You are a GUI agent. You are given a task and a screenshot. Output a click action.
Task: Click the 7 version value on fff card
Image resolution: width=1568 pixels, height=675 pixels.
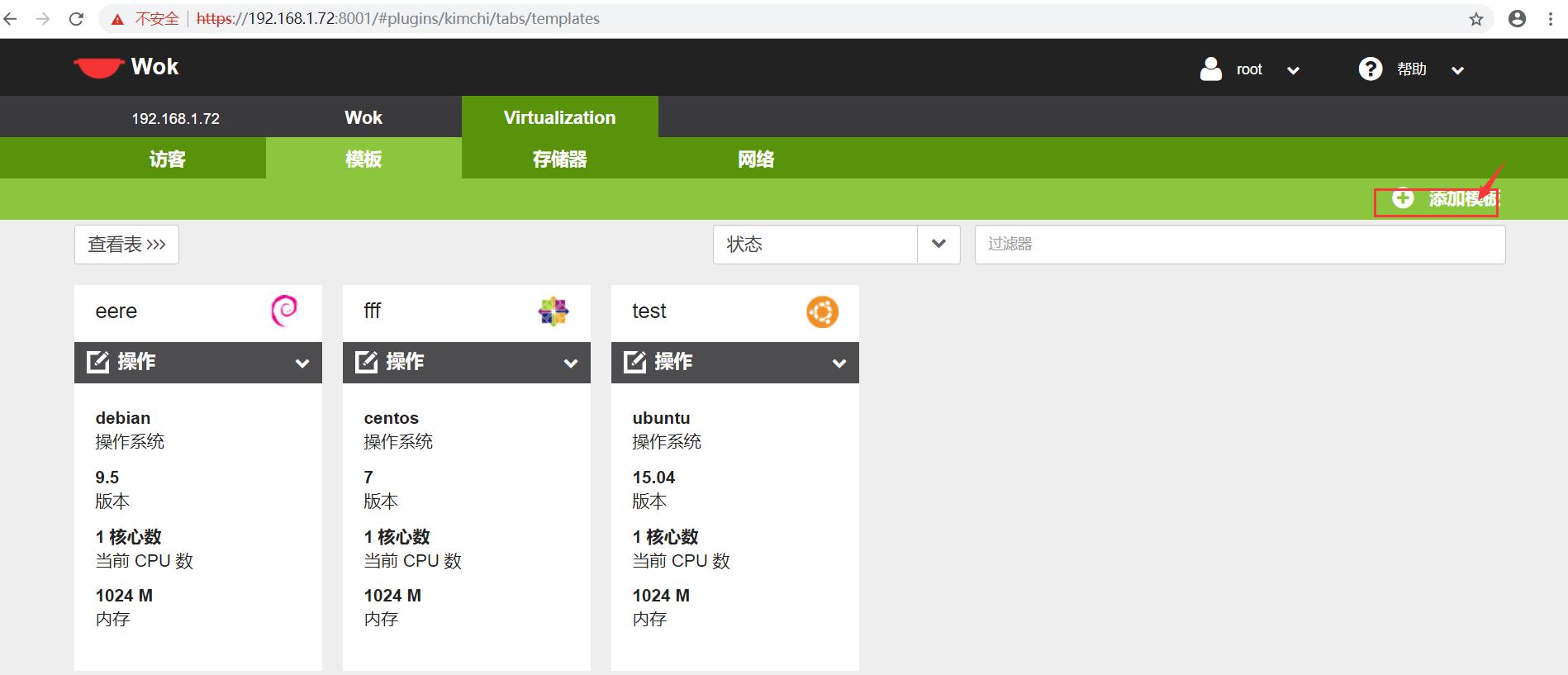pos(368,478)
